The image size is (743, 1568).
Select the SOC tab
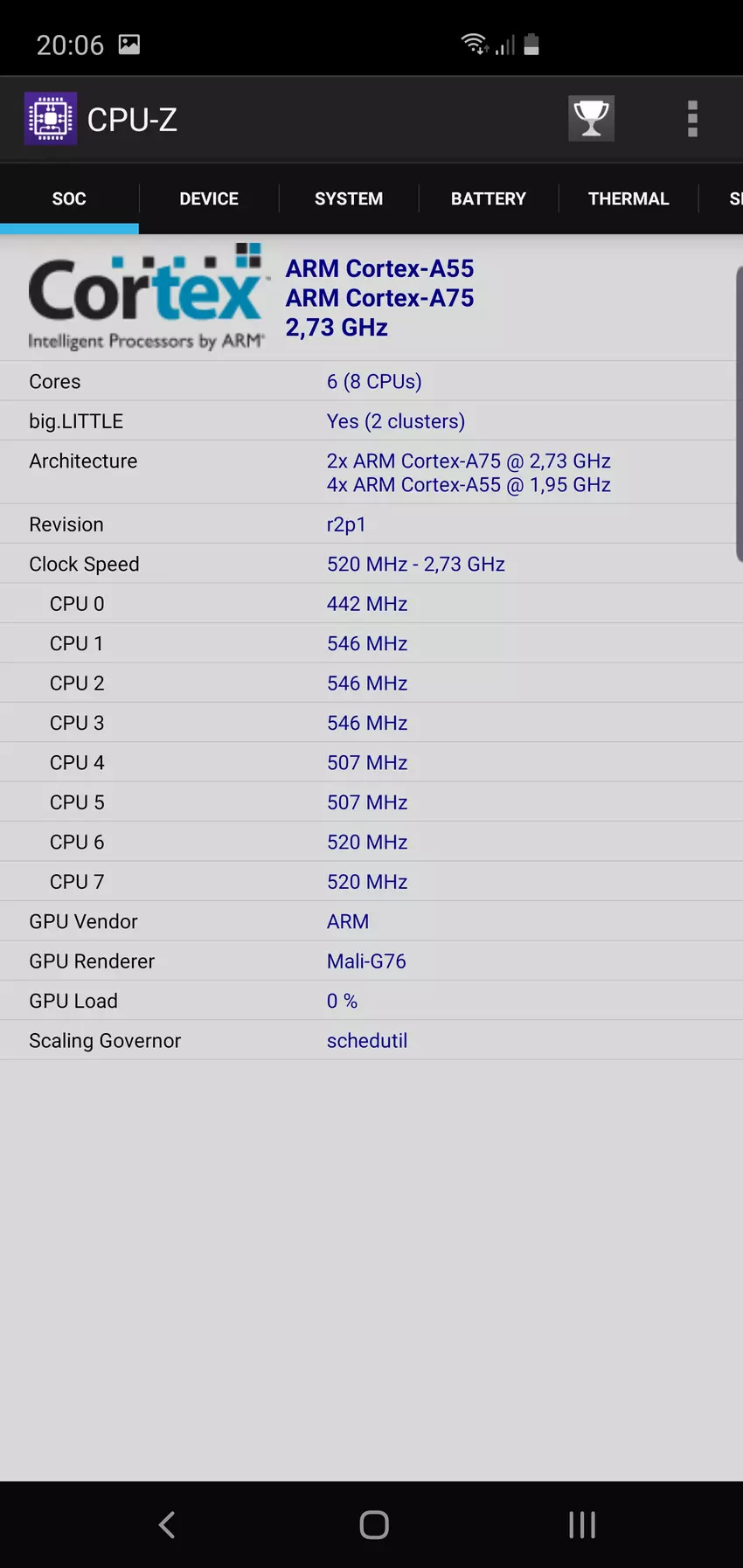tap(69, 199)
